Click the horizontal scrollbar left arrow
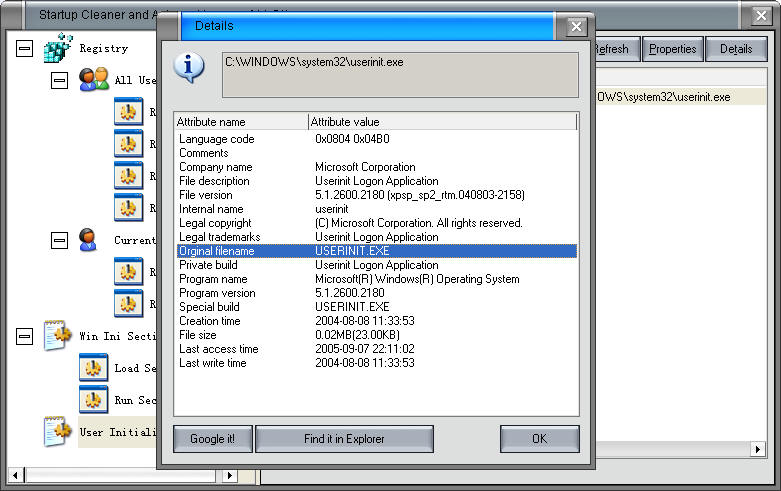Screen dimensions: 781x491 pyautogui.click(x=16, y=476)
